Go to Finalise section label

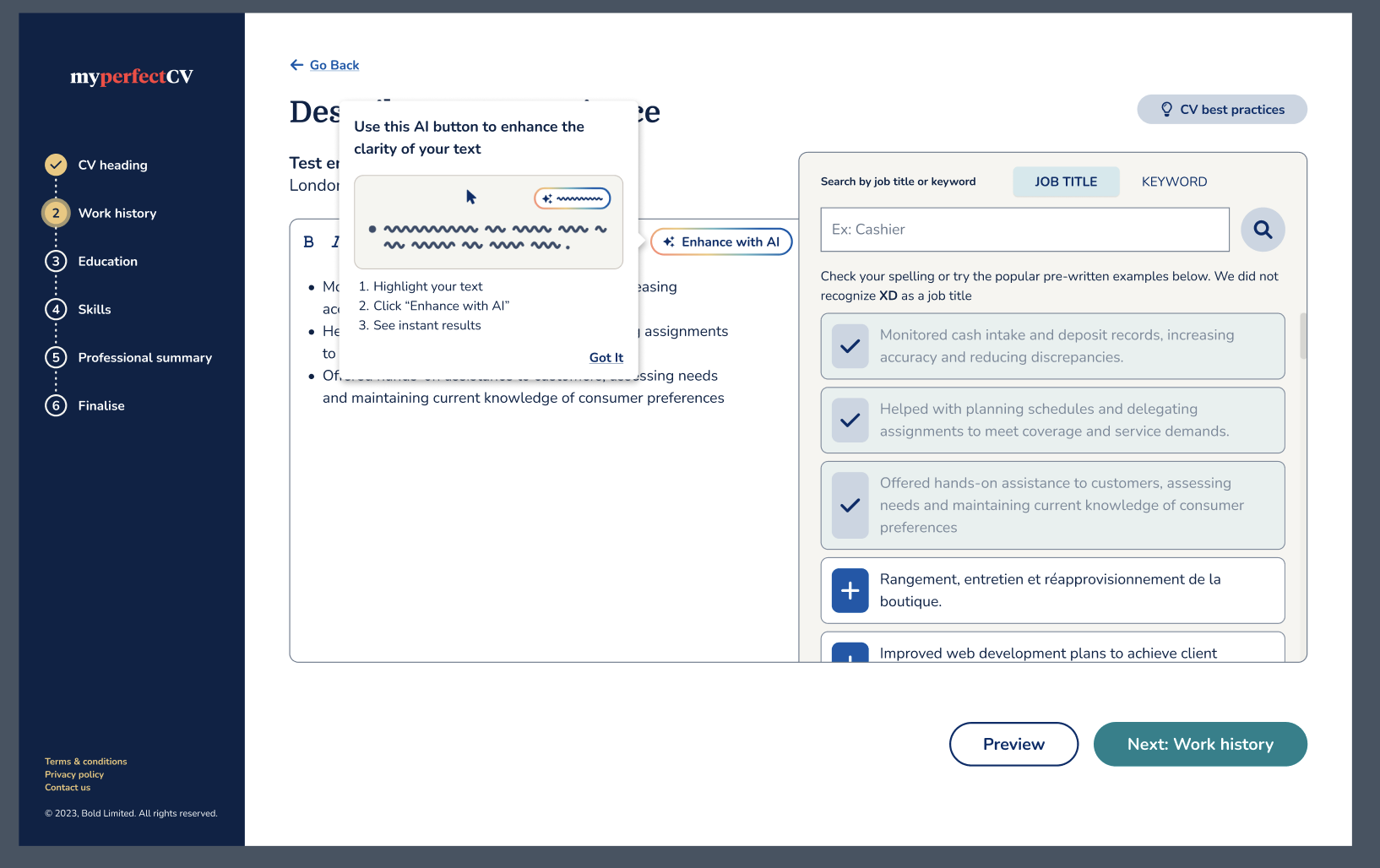click(101, 406)
